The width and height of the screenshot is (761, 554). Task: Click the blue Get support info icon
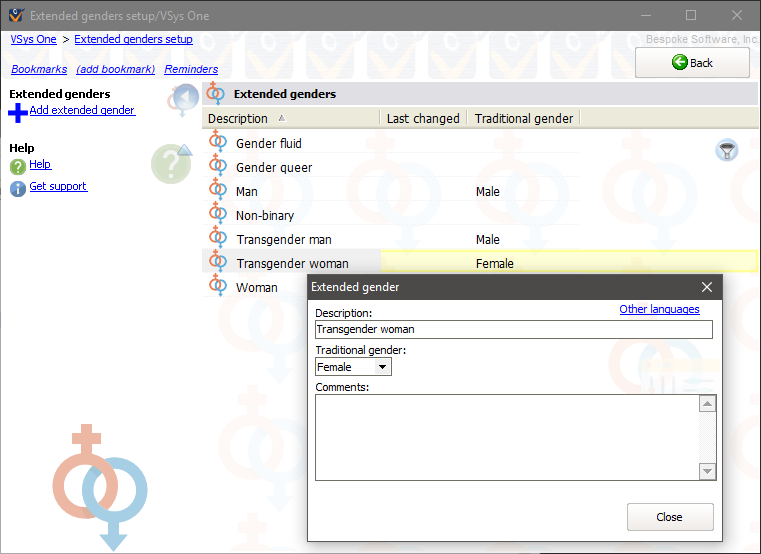17,189
